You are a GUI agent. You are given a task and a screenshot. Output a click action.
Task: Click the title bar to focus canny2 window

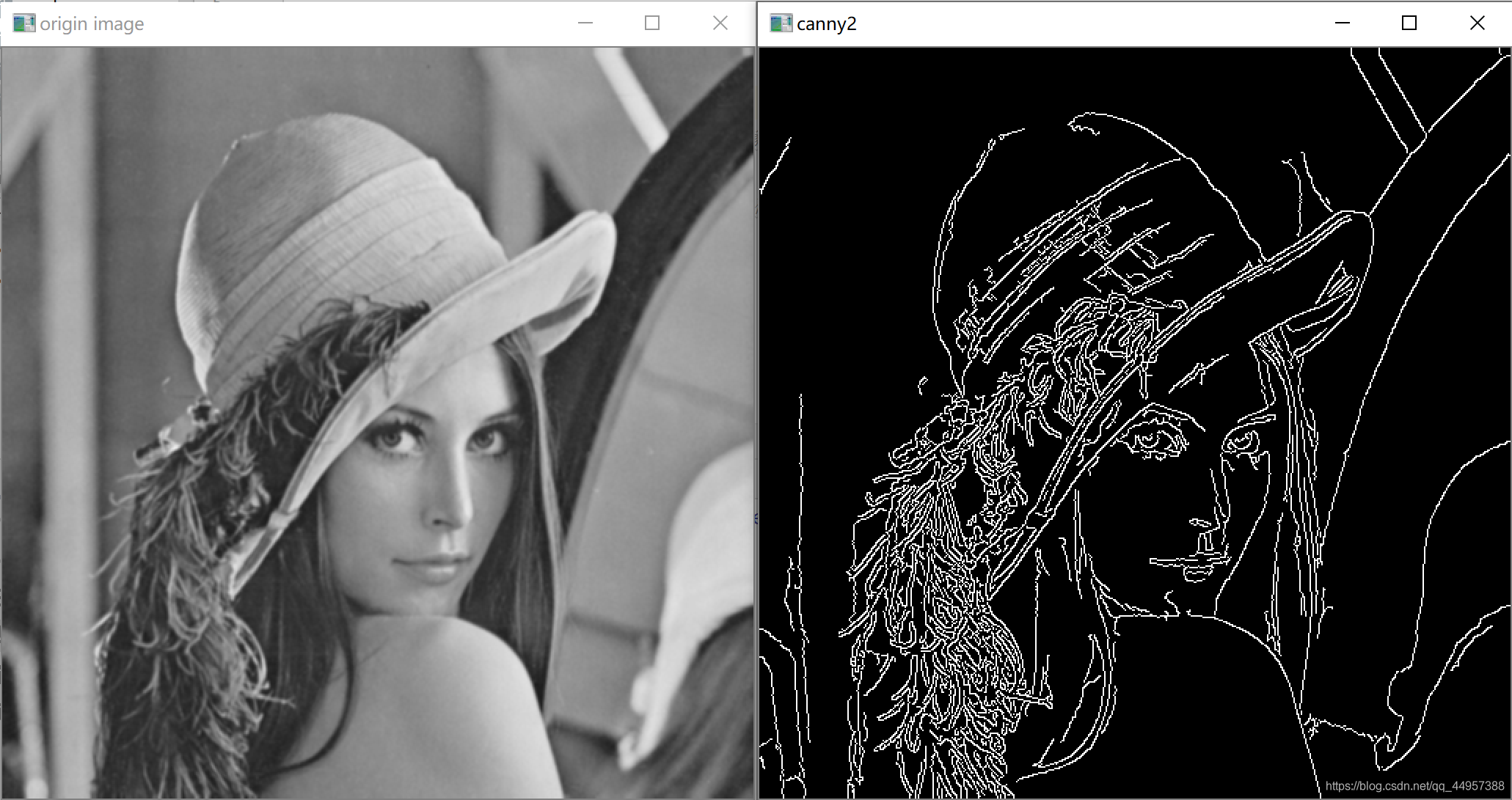click(x=1064, y=23)
